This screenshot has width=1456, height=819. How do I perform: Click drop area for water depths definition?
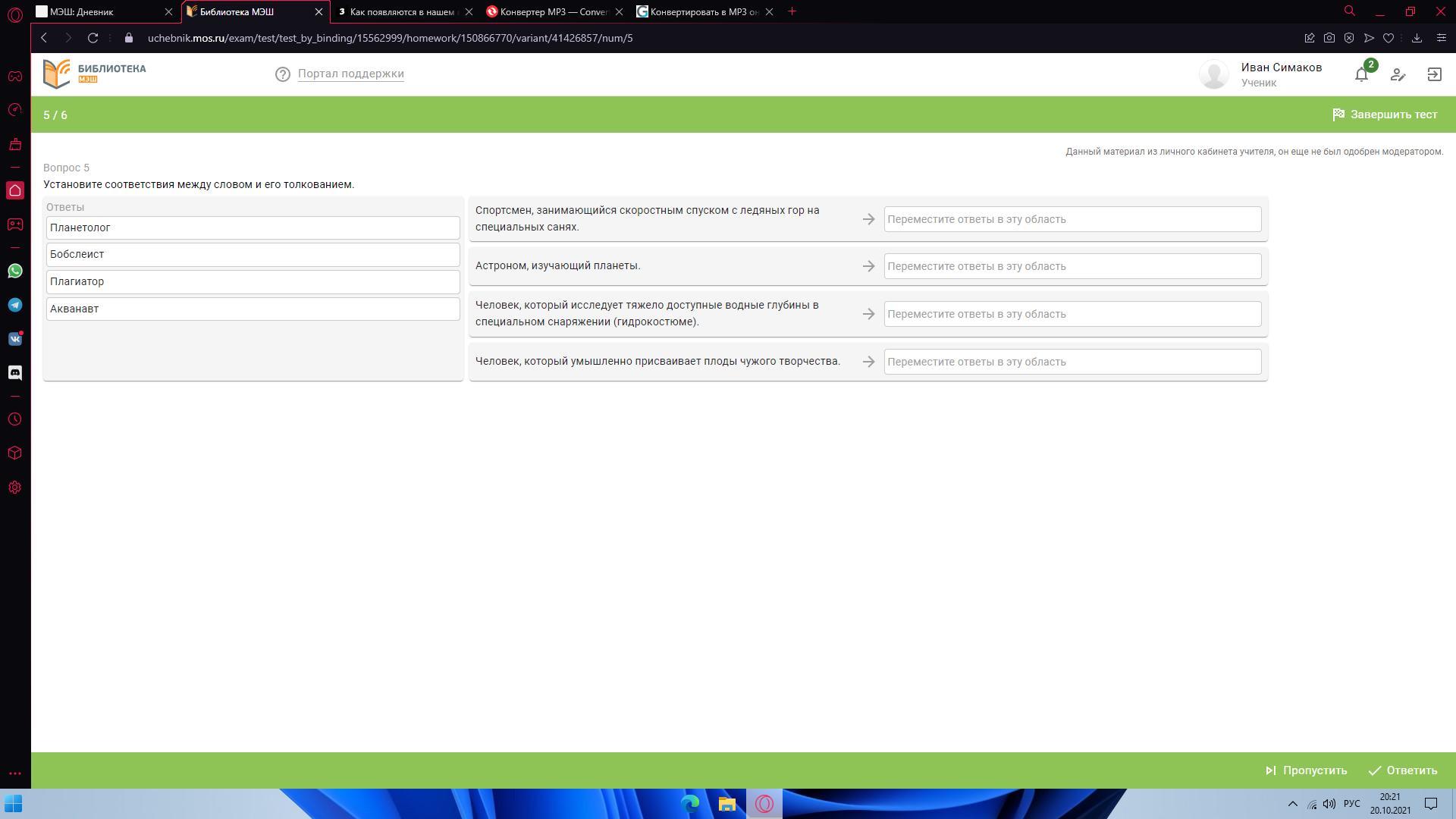tap(1072, 314)
